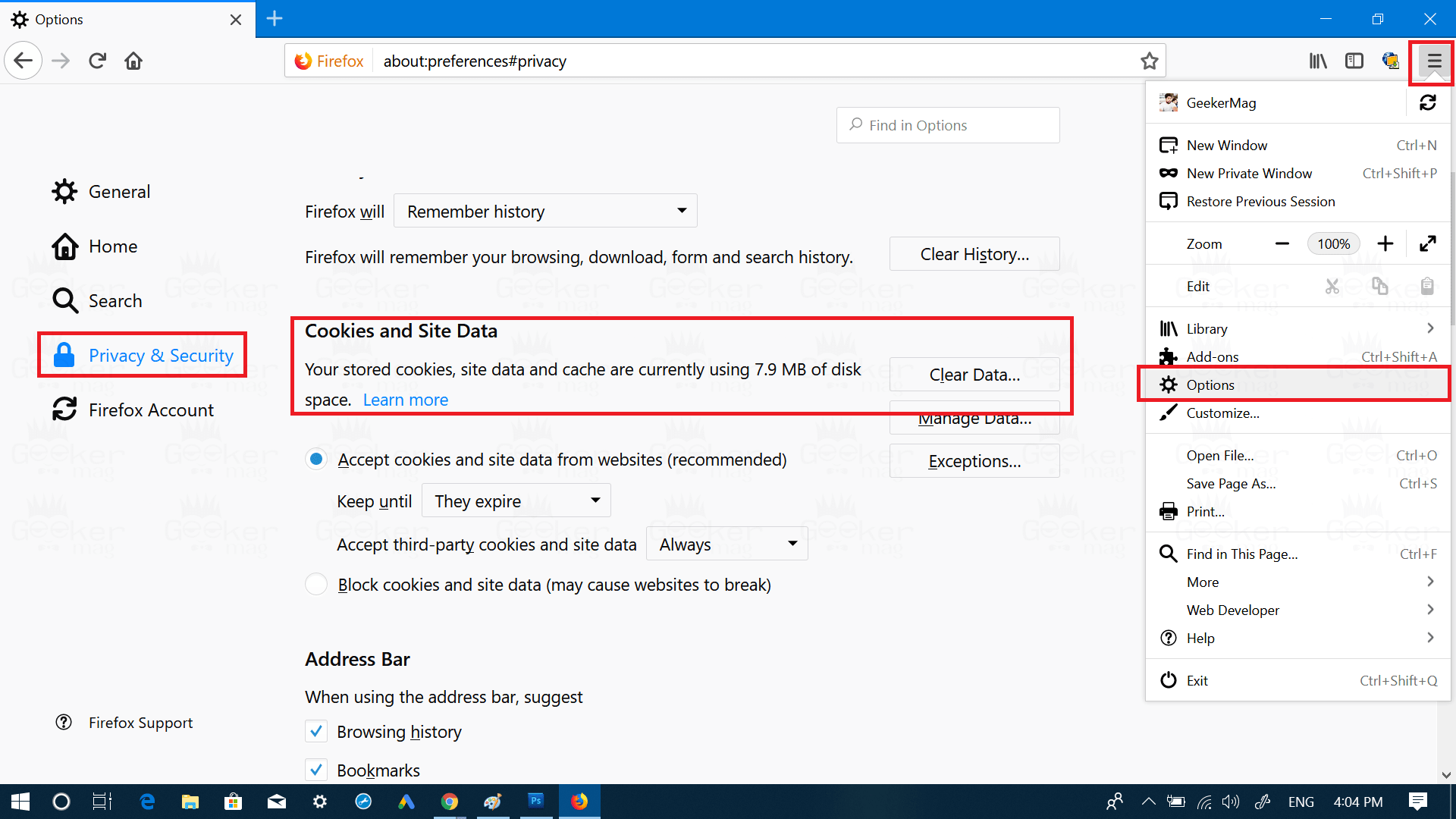Choose New Private Window from the menu
Image resolution: width=1456 pixels, height=819 pixels.
coord(1298,173)
